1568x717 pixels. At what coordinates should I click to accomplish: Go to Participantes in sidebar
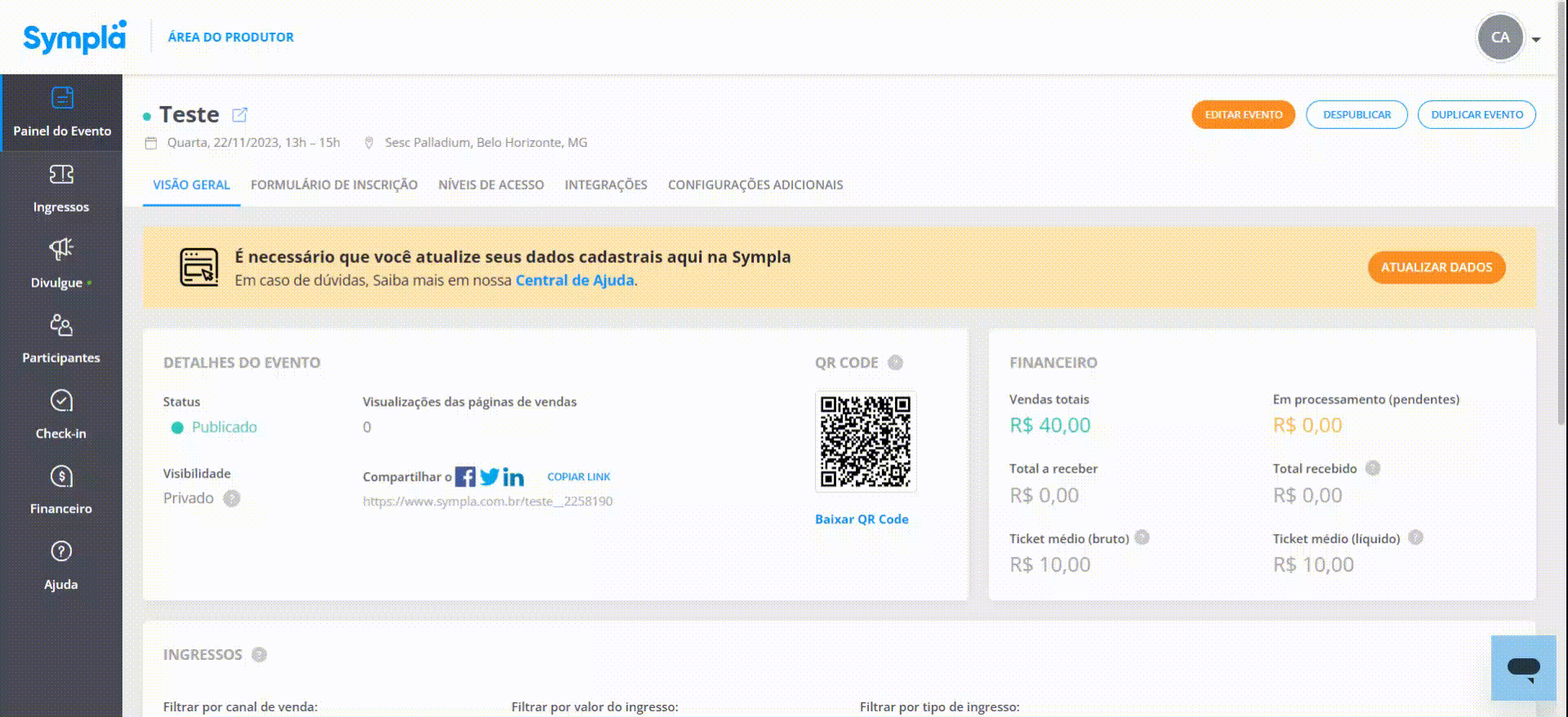pos(61,340)
